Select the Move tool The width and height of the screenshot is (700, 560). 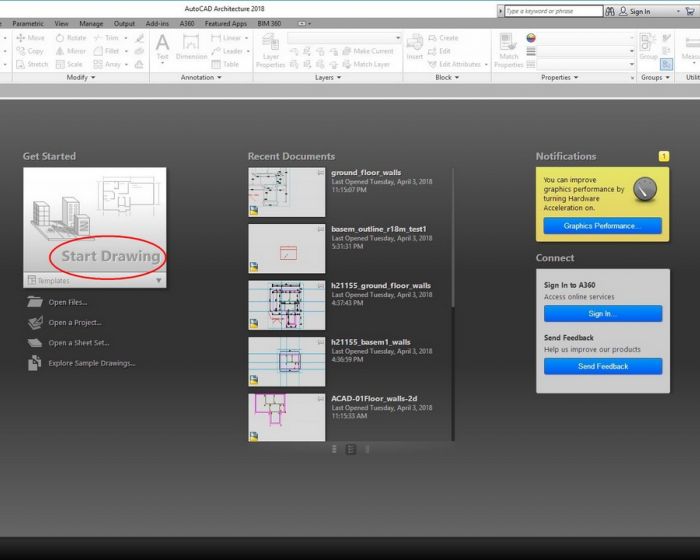click(30, 38)
